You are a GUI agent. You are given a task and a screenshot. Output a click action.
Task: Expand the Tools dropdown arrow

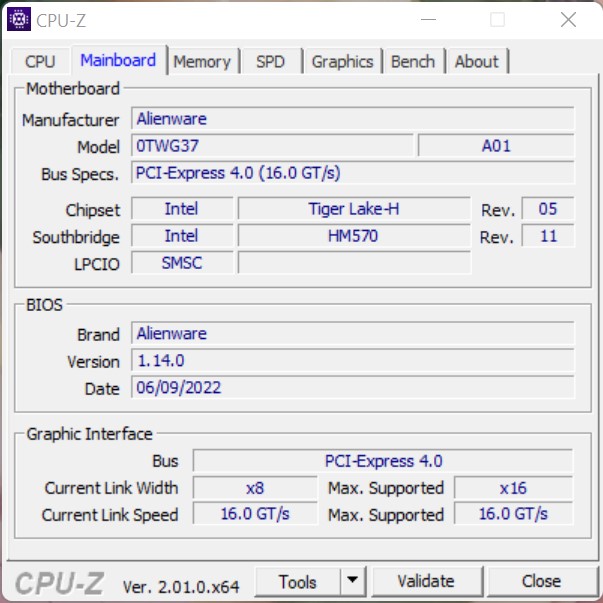pyautogui.click(x=353, y=581)
